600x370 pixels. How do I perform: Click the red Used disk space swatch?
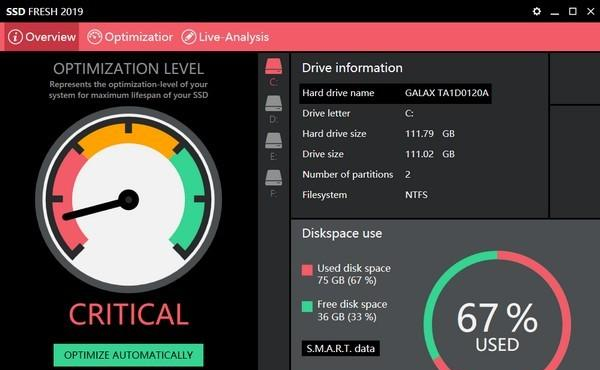pos(307,270)
